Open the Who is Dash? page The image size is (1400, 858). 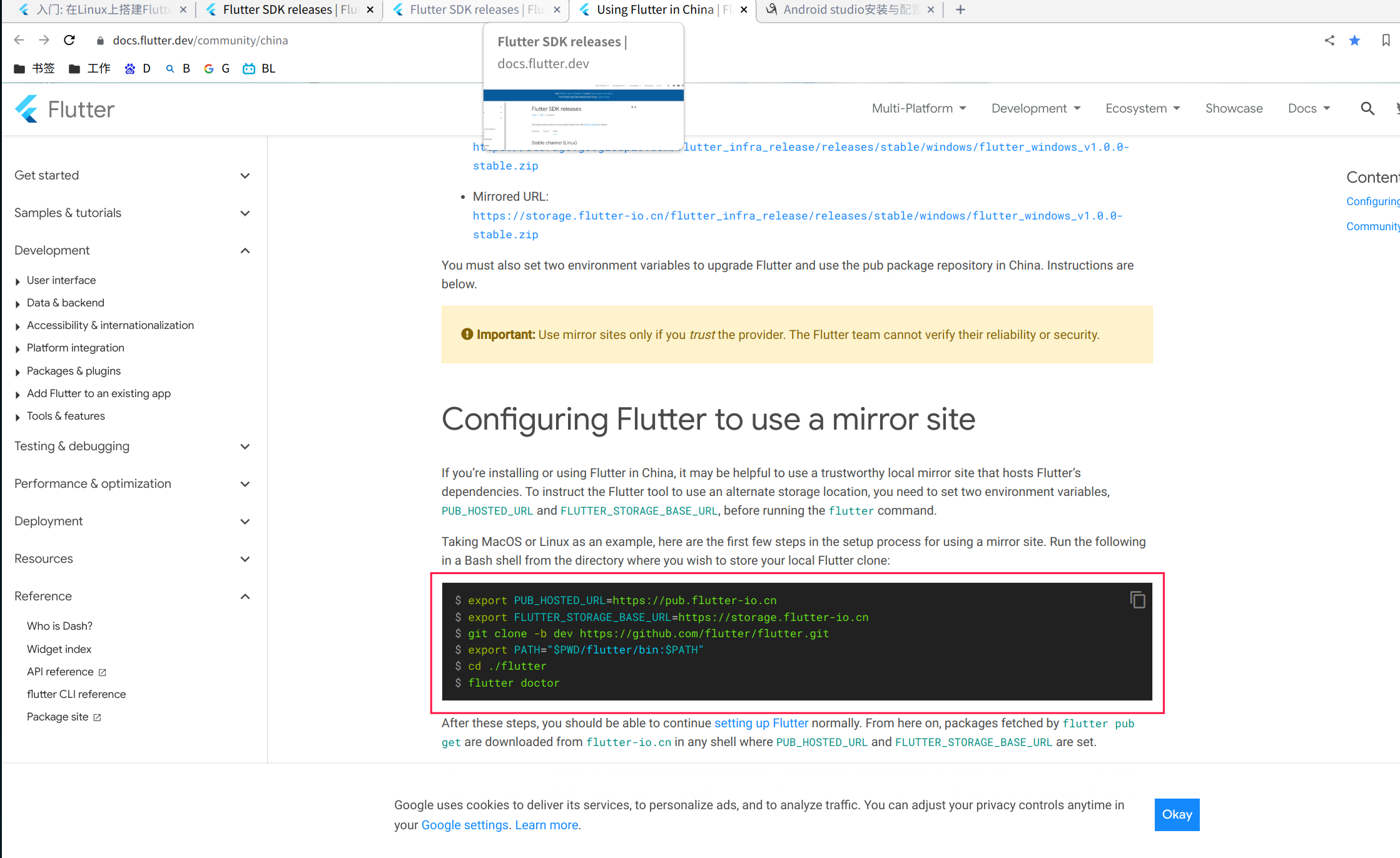point(59,626)
